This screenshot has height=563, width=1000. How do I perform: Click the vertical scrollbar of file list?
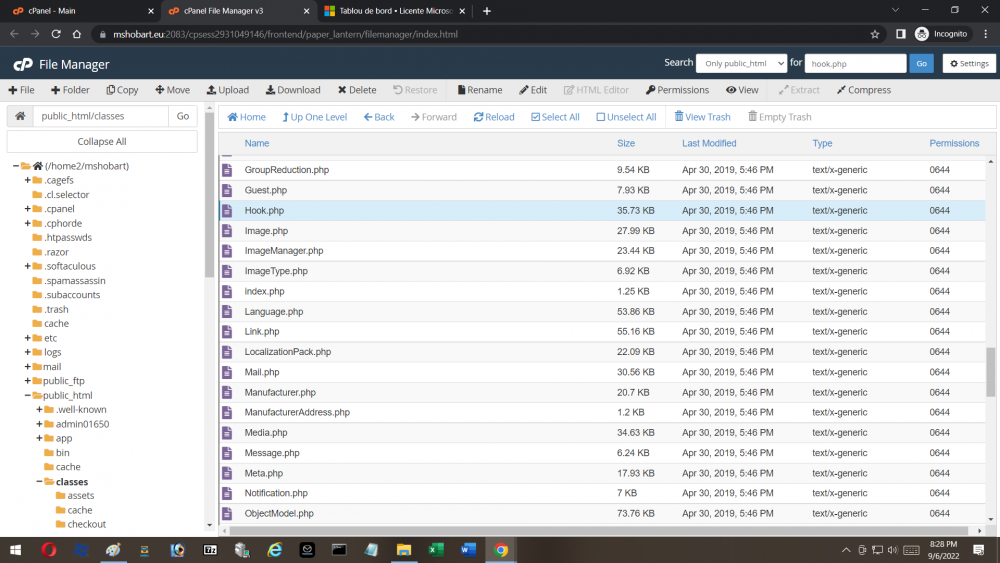point(990,372)
